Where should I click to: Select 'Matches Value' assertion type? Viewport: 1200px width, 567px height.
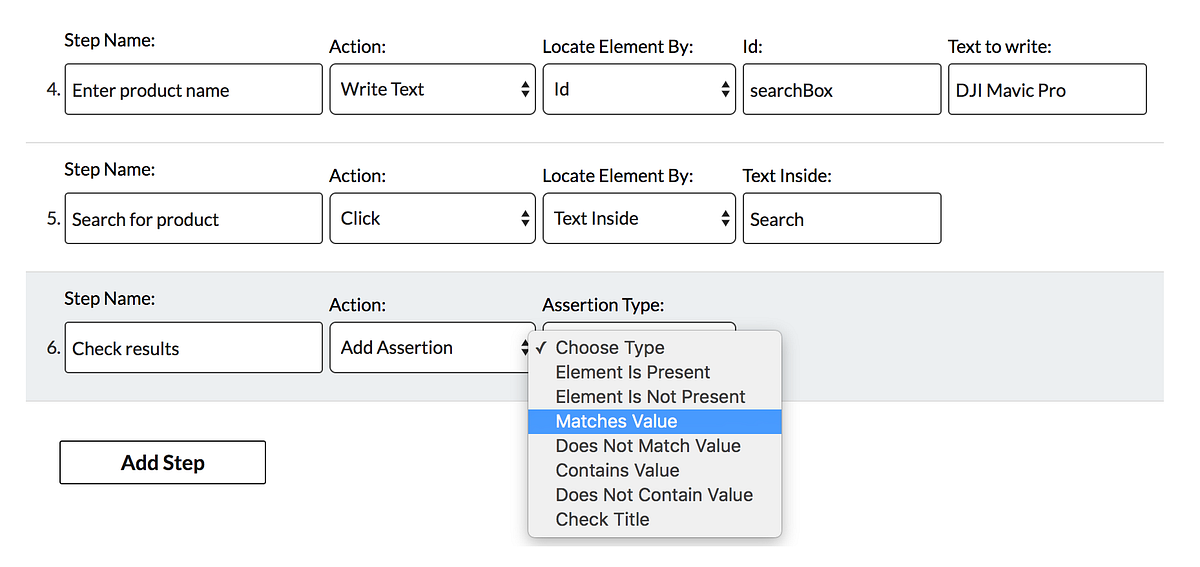point(616,421)
